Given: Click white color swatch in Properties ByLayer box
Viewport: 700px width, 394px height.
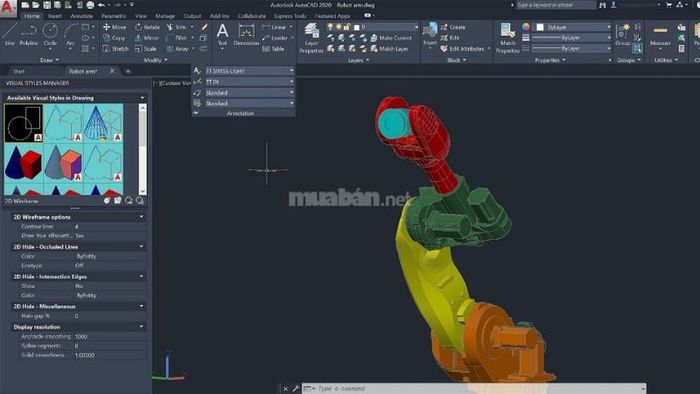Looking at the screenshot, I should [x=540, y=27].
